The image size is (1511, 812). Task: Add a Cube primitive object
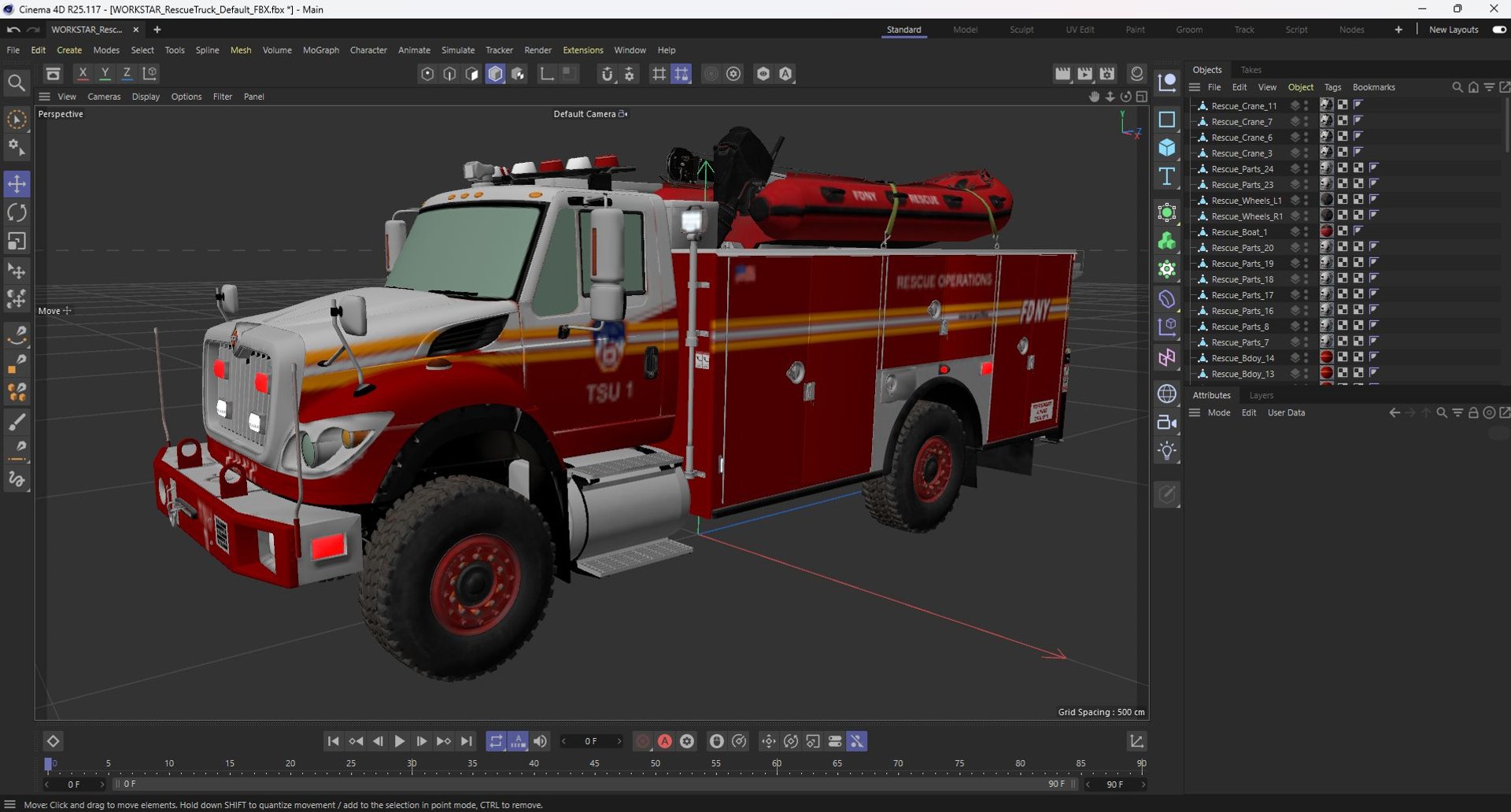tap(1167, 147)
